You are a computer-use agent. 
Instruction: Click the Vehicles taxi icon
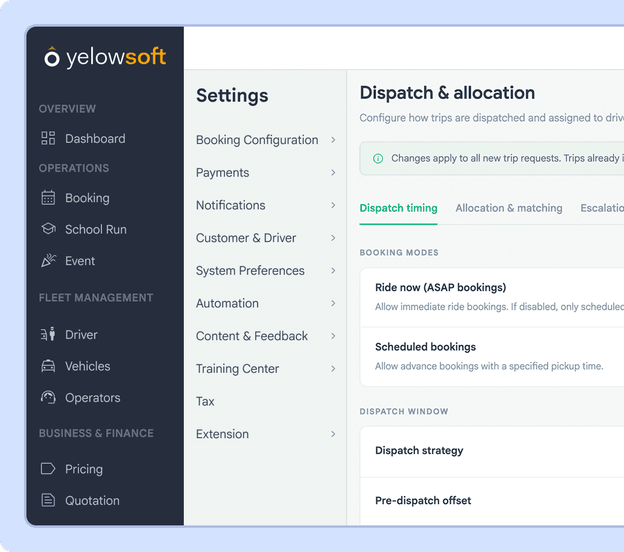pyautogui.click(x=48, y=366)
